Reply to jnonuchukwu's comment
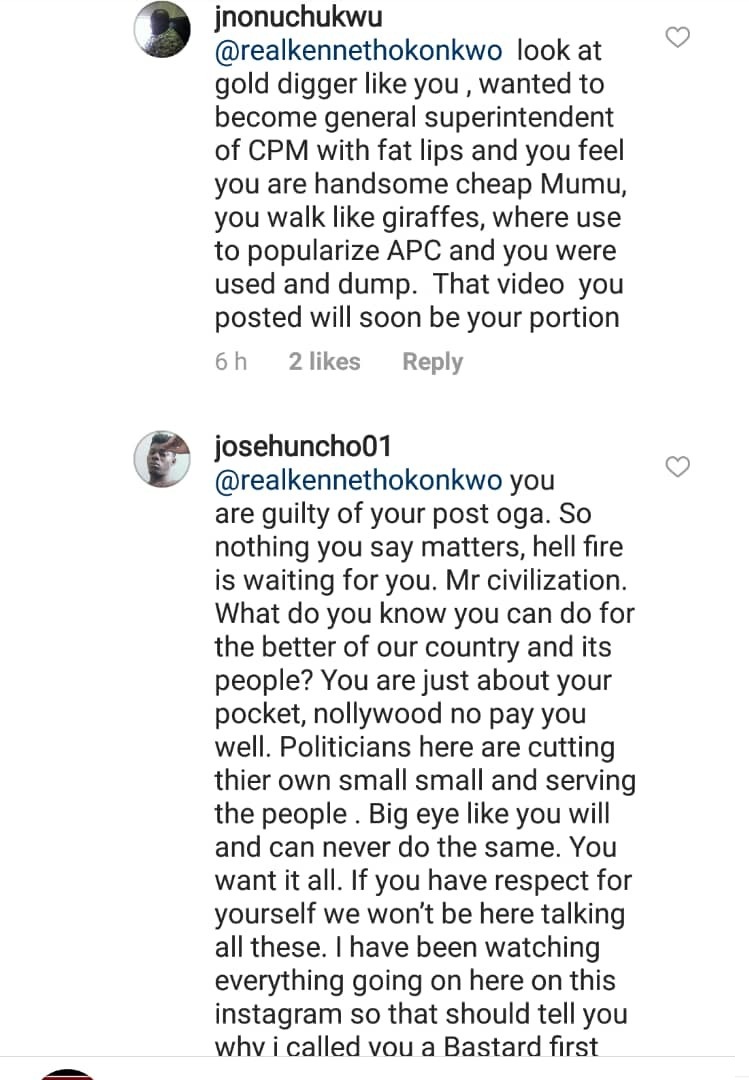This screenshot has height=1080, width=749. click(x=432, y=362)
